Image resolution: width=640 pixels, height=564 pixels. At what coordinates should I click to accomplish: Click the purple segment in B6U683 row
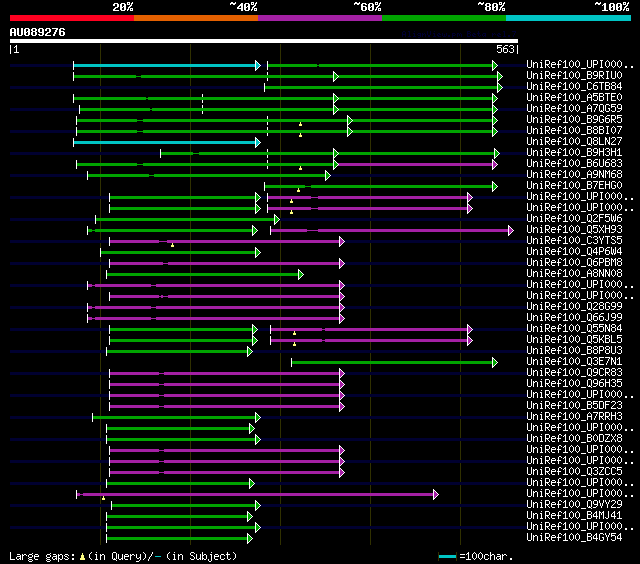(x=416, y=164)
